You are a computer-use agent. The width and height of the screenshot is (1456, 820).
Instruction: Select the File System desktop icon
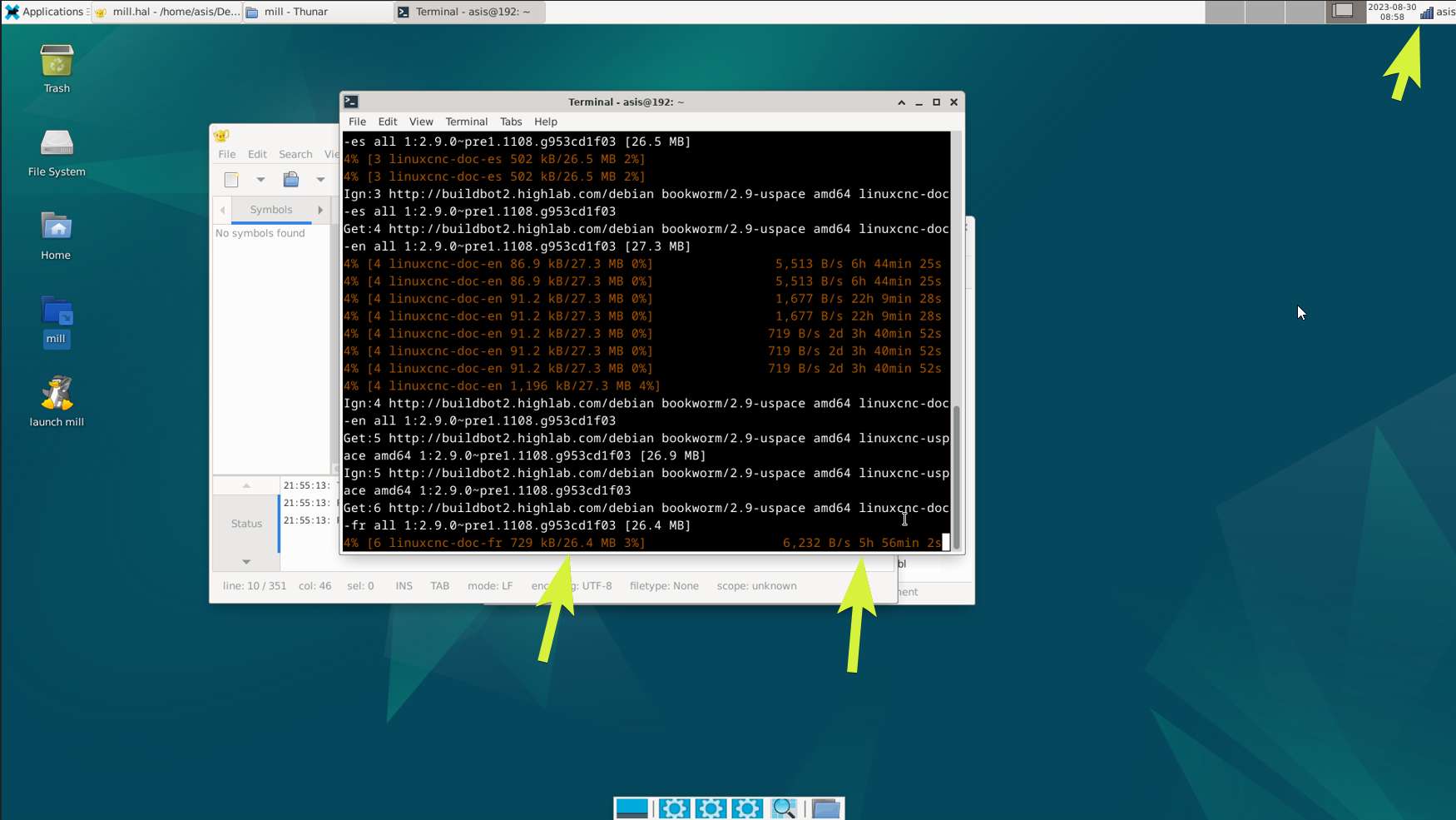[x=57, y=153]
